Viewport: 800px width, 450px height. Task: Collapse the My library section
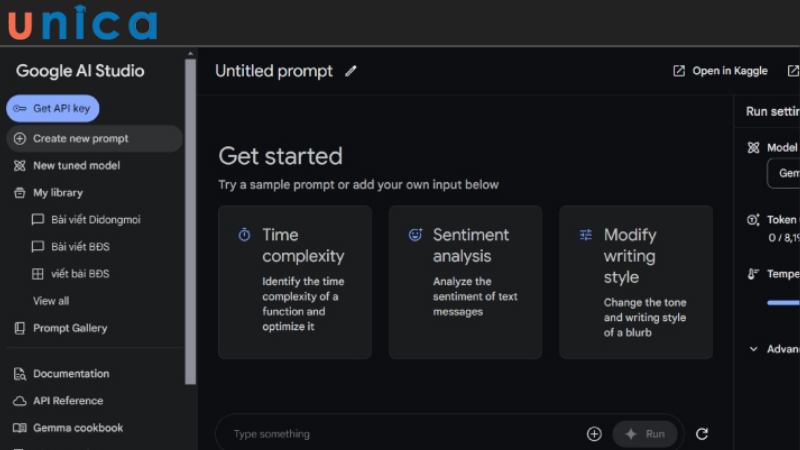(x=57, y=193)
